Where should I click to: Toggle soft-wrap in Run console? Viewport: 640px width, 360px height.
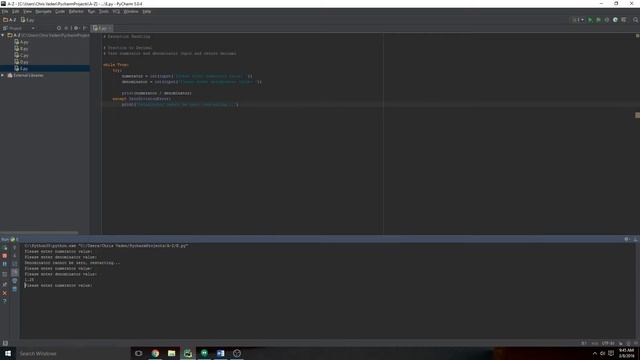pos(15,264)
